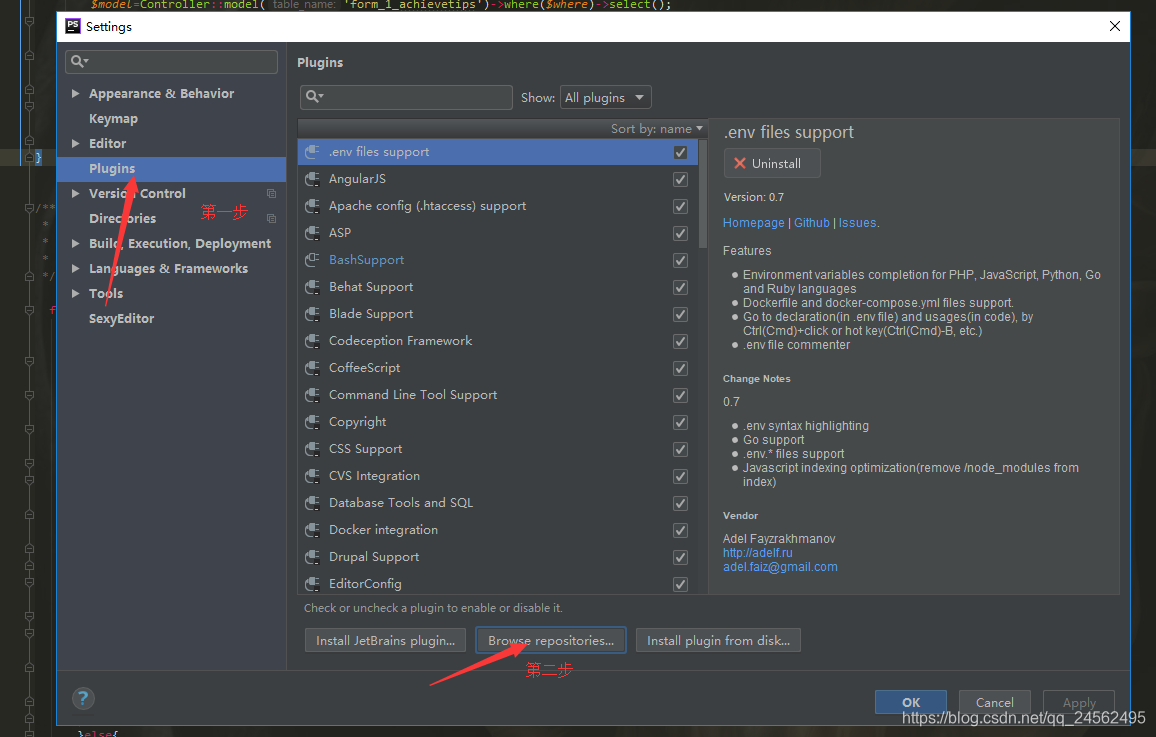Image resolution: width=1156 pixels, height=737 pixels.
Task: Click the CSS Support plugin icon
Action: click(x=313, y=449)
